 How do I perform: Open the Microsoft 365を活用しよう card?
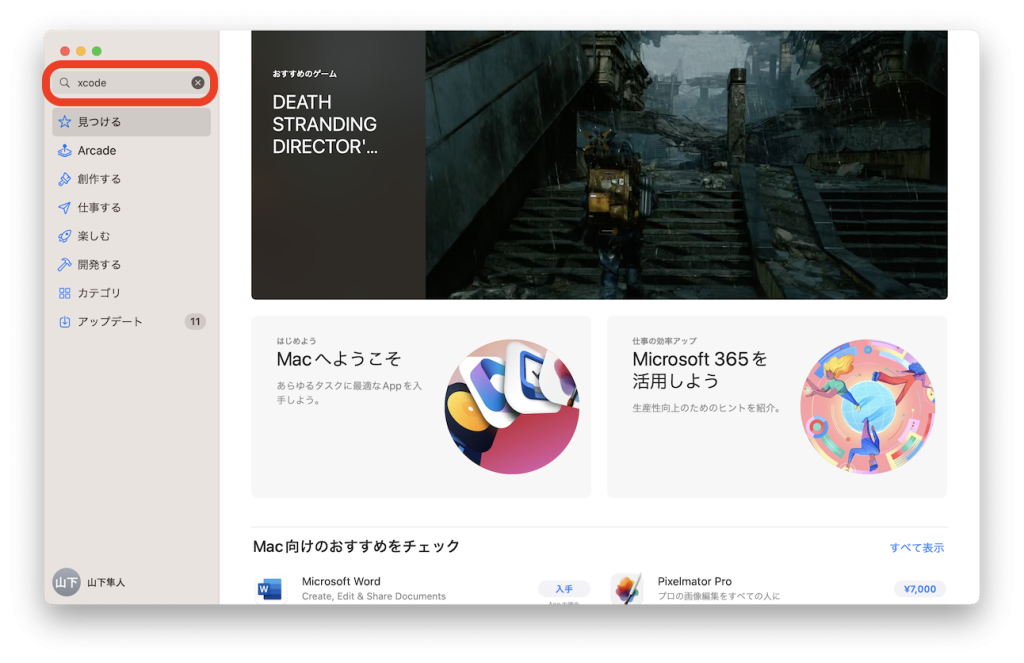tap(776, 406)
